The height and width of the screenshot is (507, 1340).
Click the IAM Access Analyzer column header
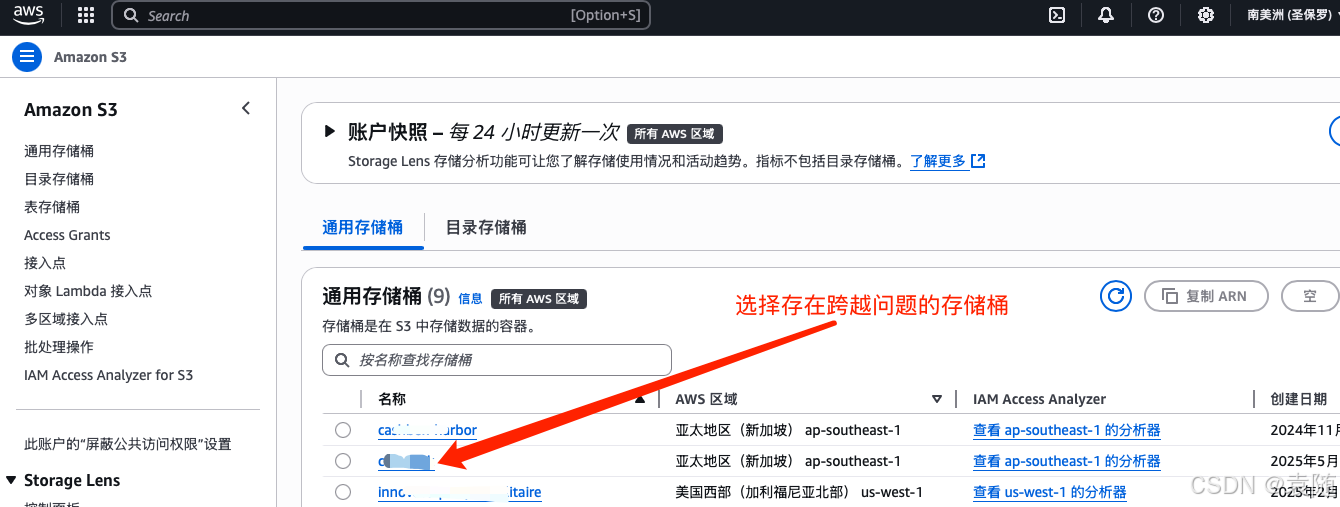coord(1039,399)
